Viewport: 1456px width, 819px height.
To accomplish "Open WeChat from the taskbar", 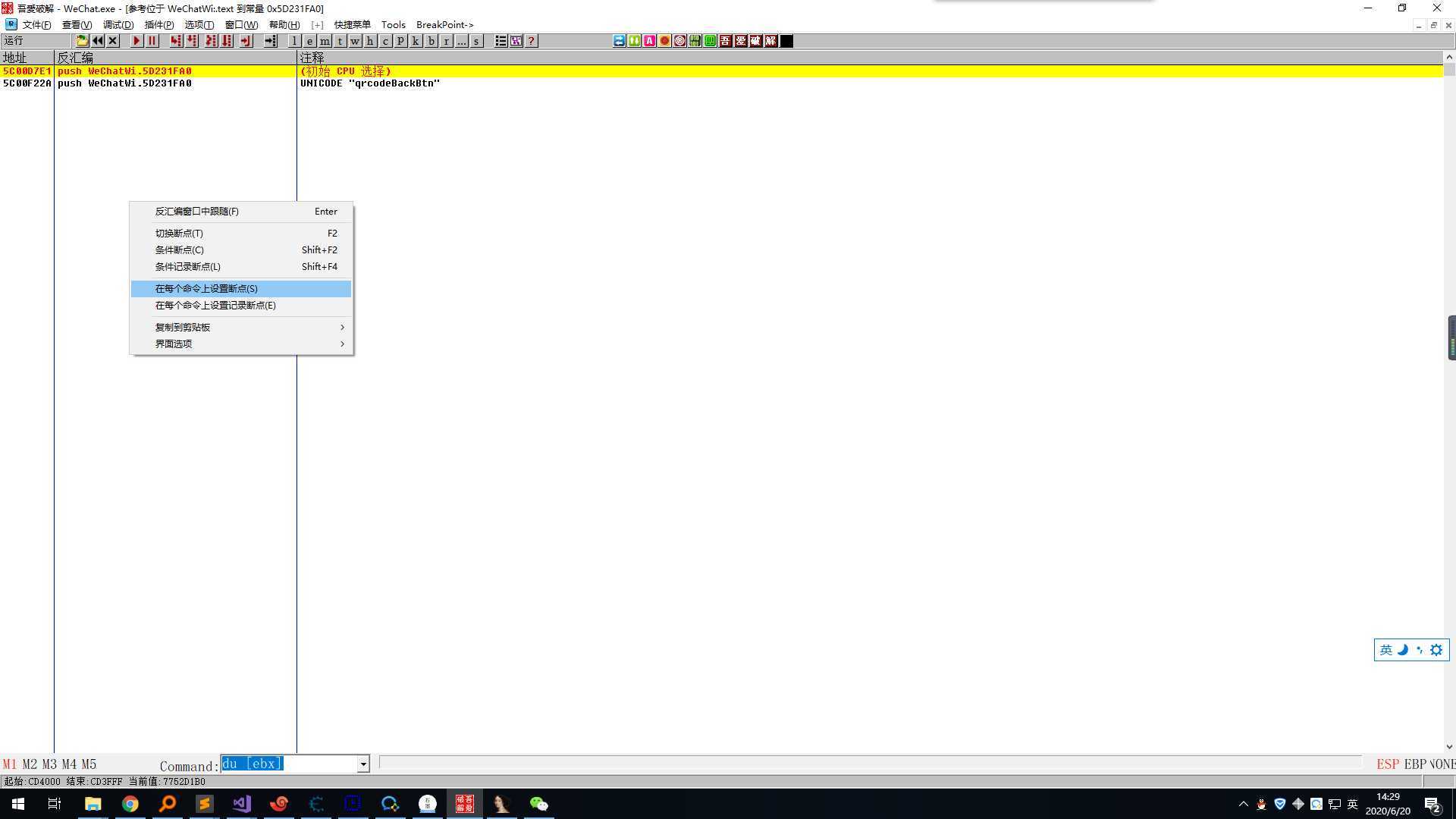I will (538, 804).
